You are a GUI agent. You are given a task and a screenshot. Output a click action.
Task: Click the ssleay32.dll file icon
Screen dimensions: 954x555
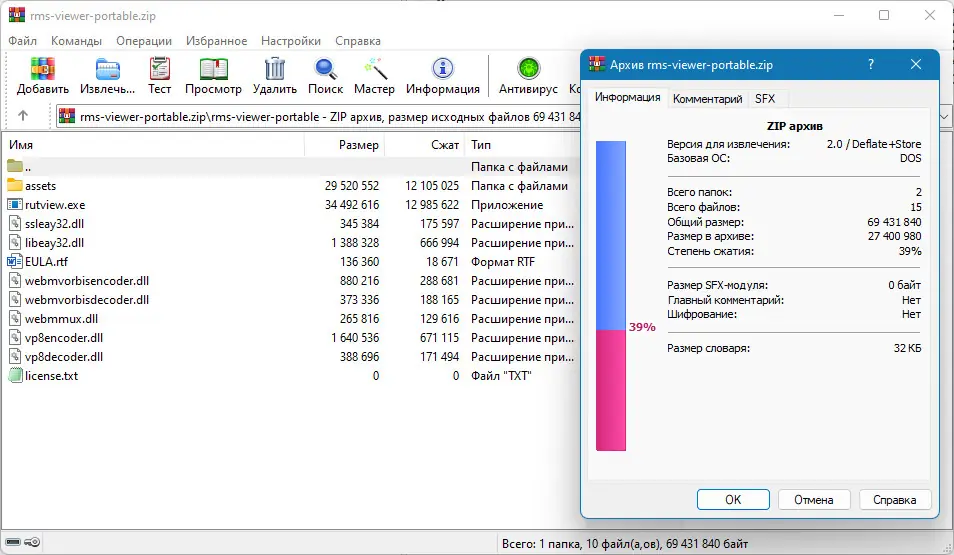[15, 223]
